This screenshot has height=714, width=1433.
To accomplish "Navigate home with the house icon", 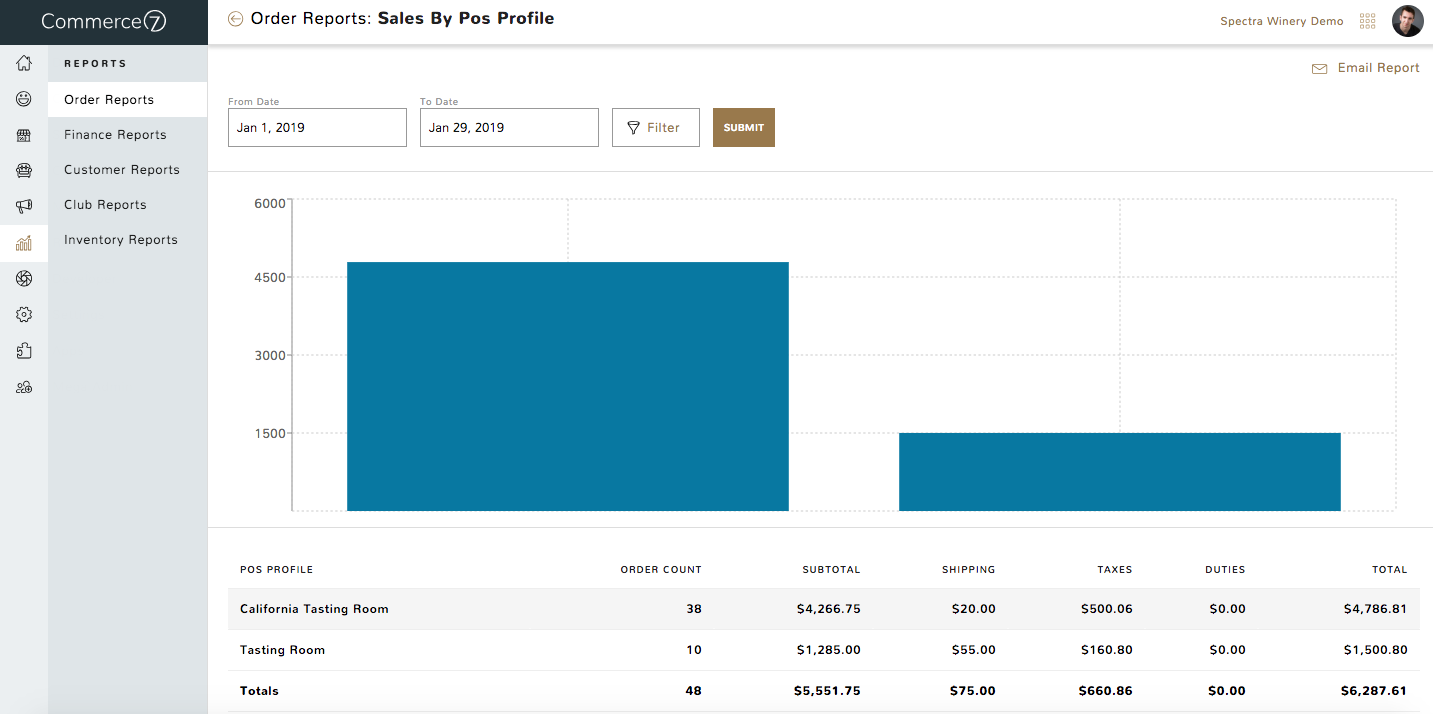I will (x=24, y=62).
